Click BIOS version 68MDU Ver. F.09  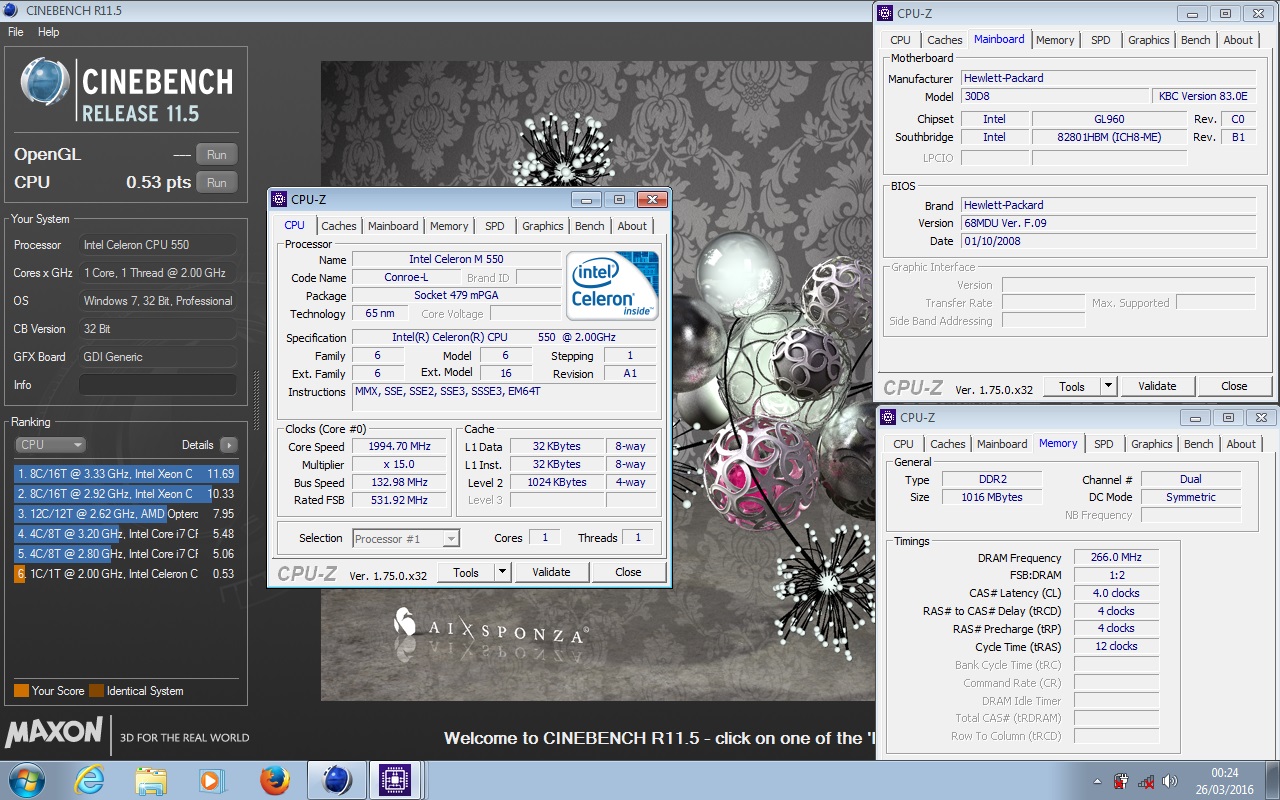[x=1108, y=223]
